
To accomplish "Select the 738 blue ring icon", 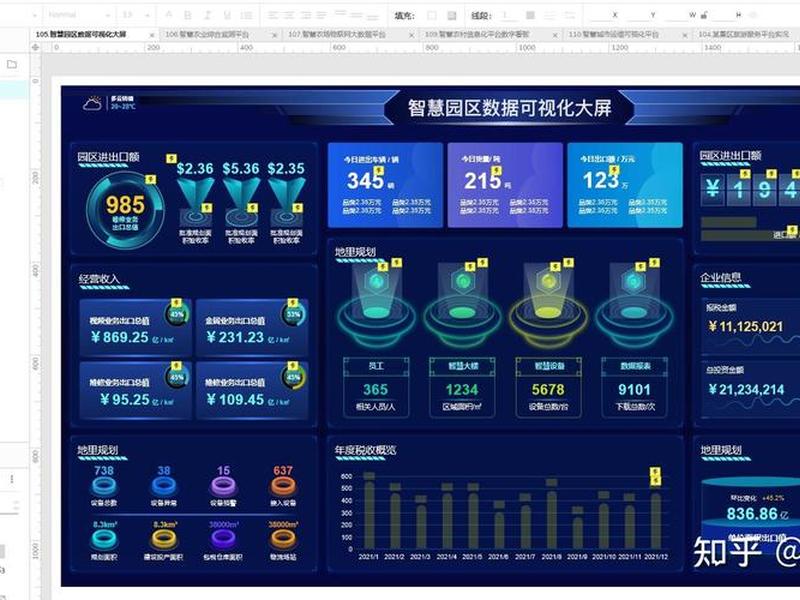I will point(104,486).
